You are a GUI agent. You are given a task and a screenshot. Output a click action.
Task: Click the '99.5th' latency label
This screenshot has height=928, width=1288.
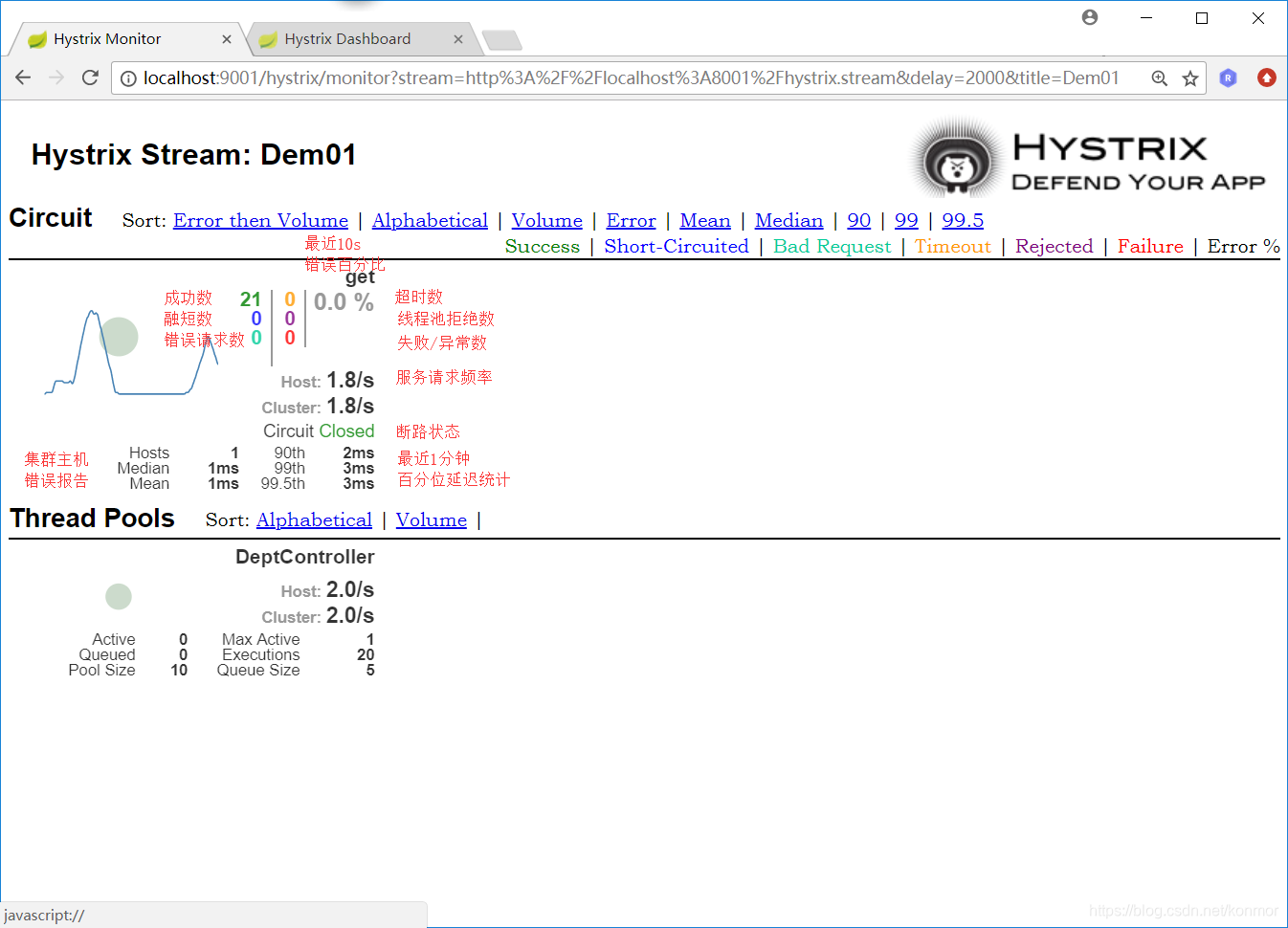(x=283, y=484)
